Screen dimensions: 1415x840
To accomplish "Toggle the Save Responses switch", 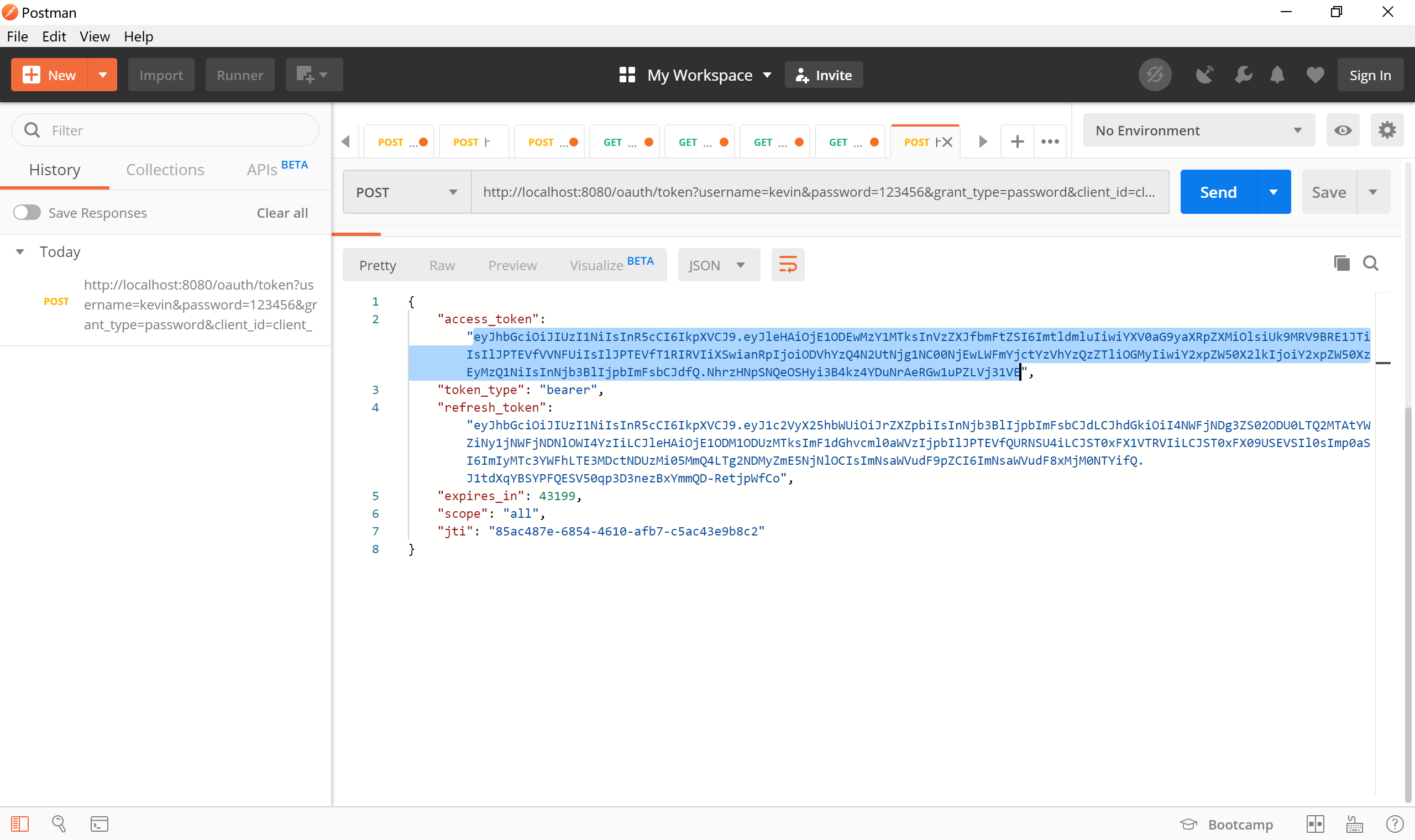I will 27,212.
